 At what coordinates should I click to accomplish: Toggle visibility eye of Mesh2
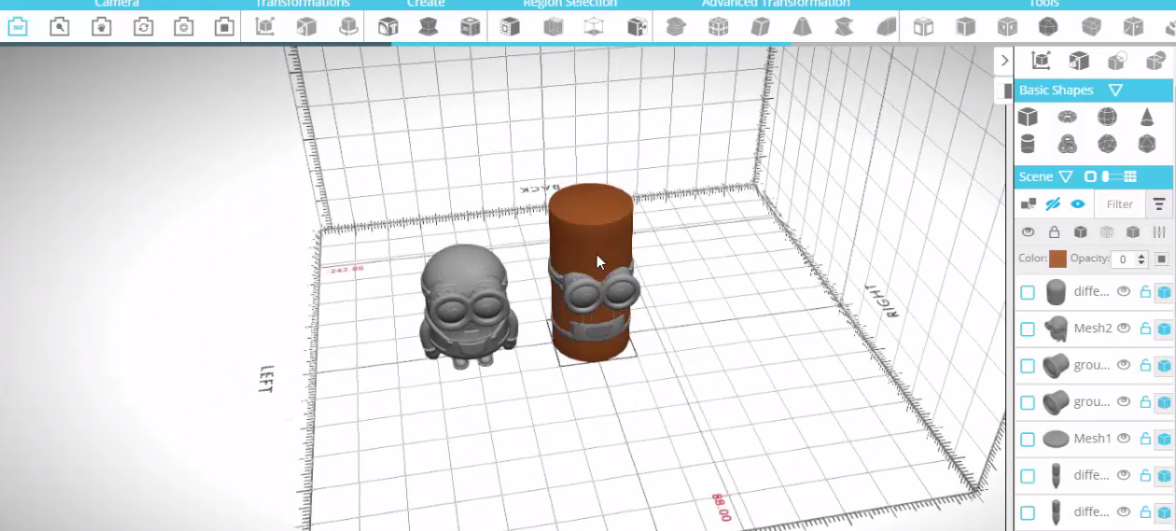(1124, 328)
